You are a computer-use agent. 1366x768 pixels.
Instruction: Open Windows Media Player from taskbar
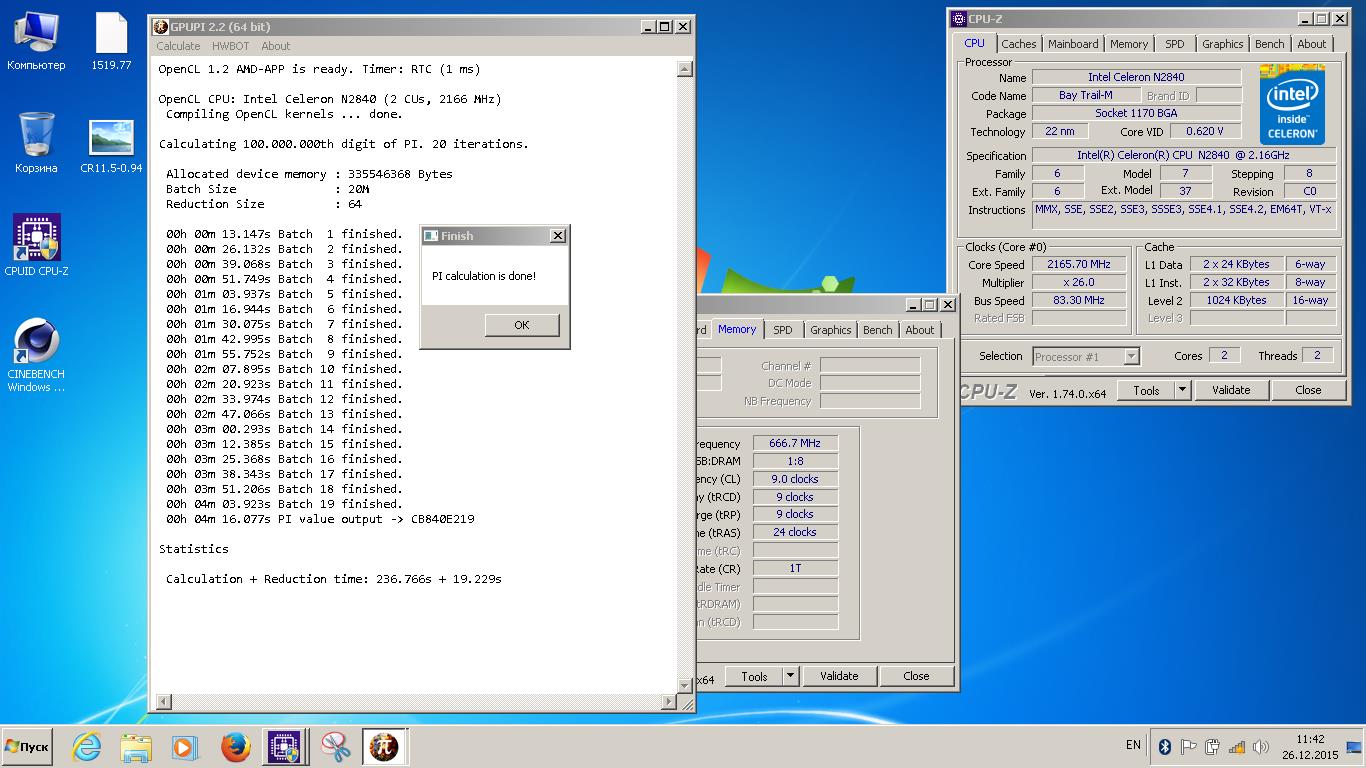pyautogui.click(x=185, y=747)
